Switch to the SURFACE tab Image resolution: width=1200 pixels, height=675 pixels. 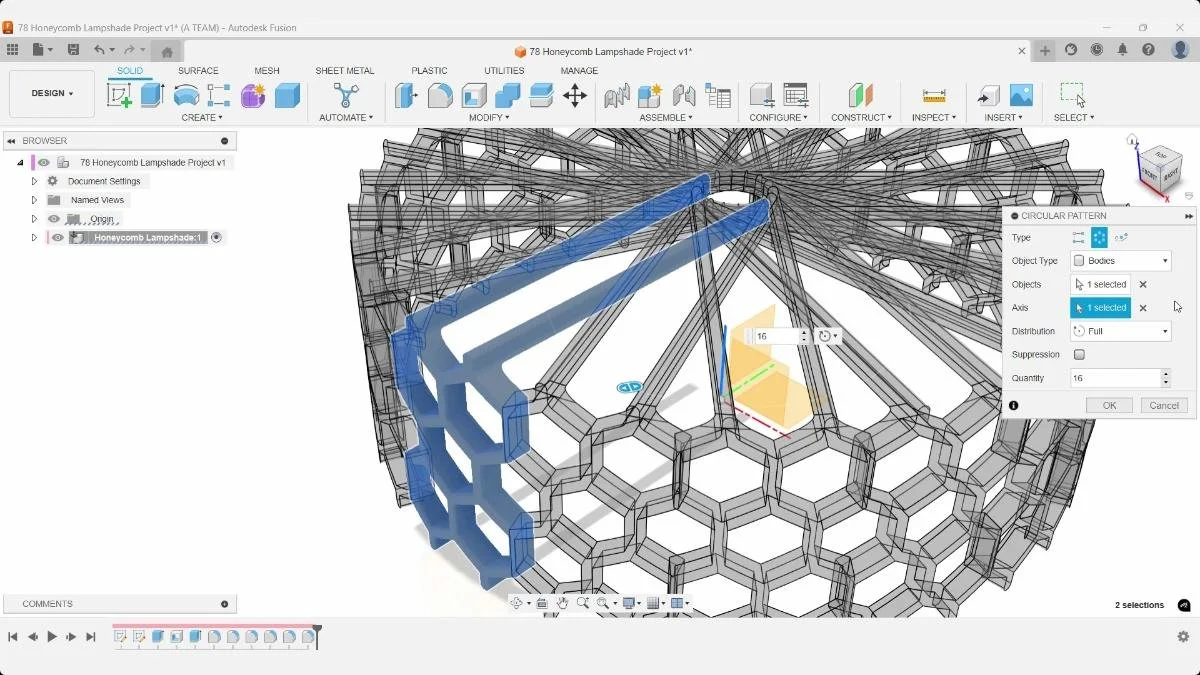click(x=198, y=71)
